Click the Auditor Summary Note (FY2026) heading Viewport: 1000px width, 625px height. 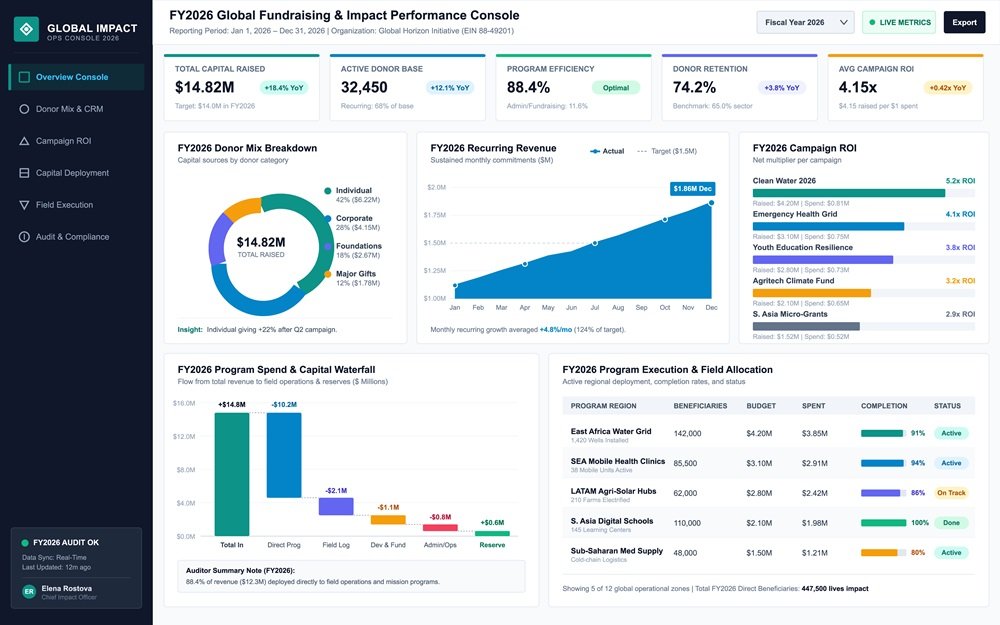240,571
